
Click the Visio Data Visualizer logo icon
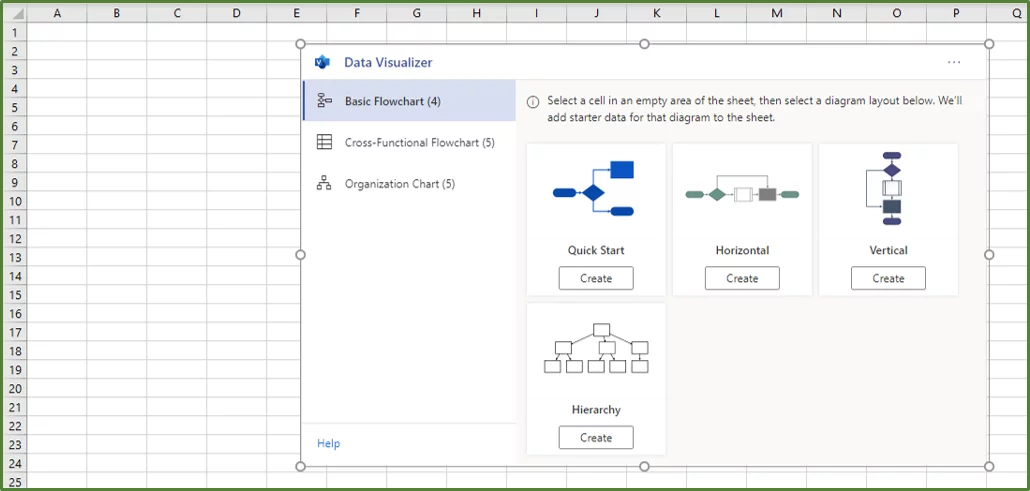322,62
